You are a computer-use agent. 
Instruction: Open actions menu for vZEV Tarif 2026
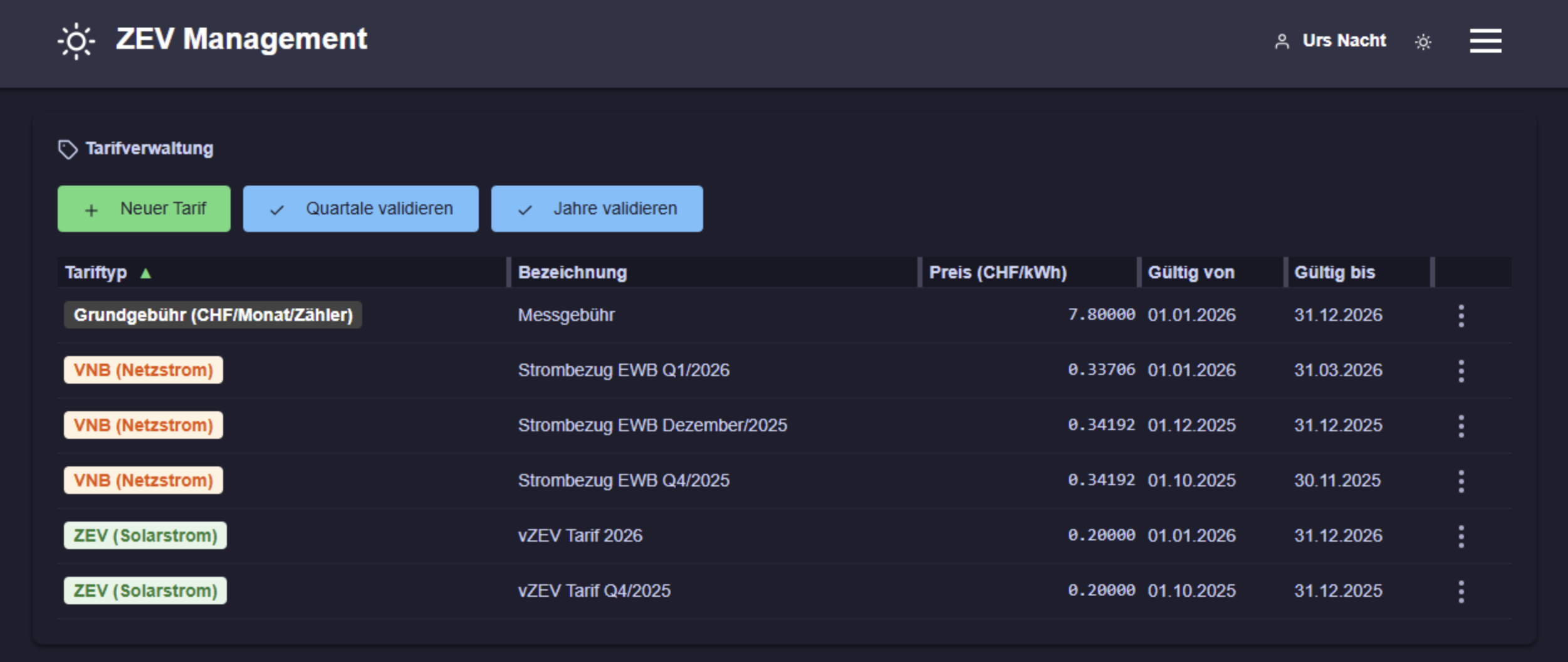pyautogui.click(x=1461, y=537)
